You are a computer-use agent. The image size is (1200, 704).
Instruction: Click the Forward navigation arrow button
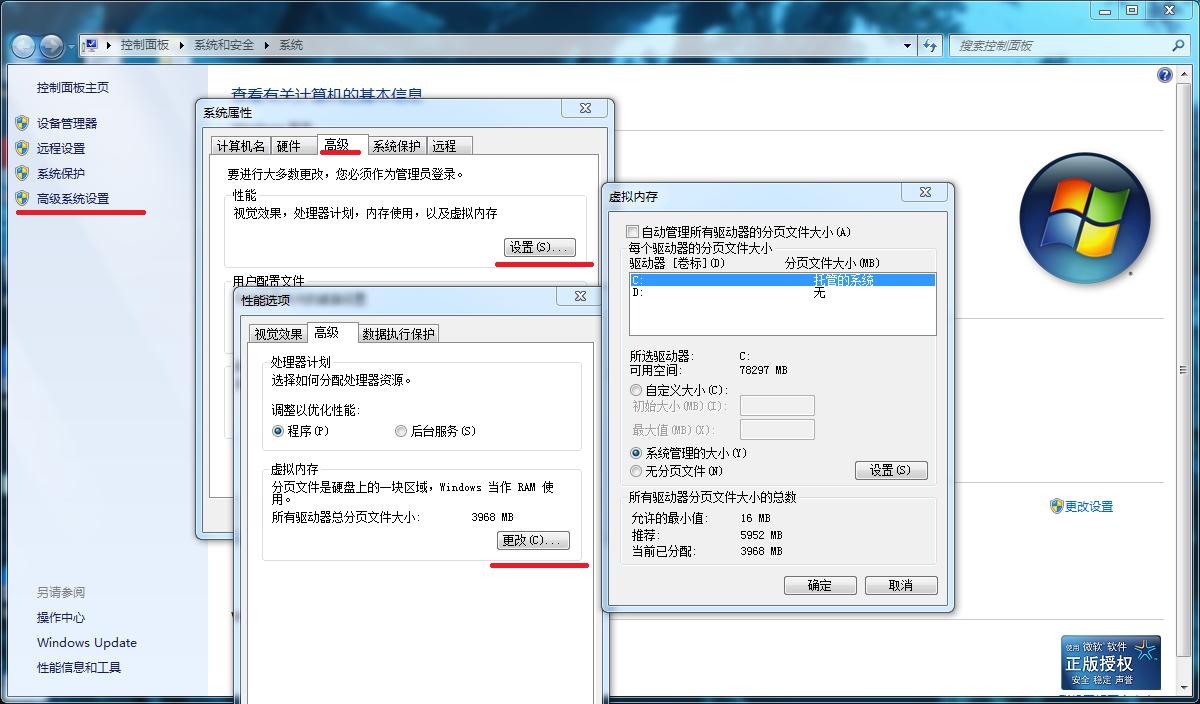point(52,46)
